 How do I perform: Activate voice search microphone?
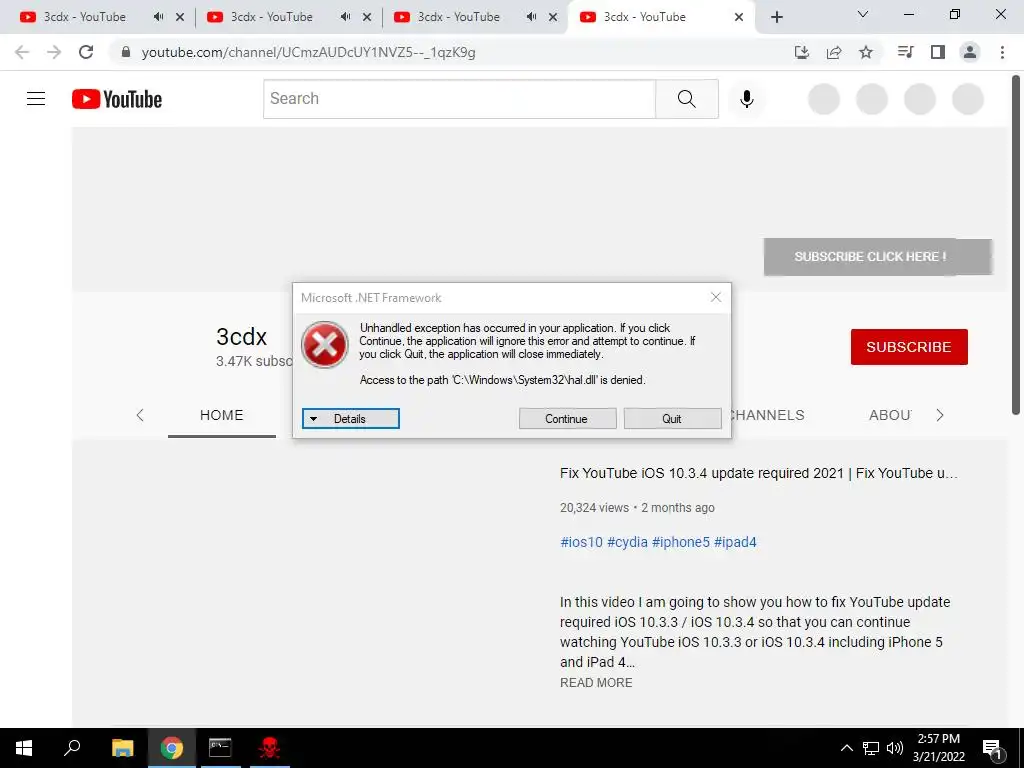click(746, 99)
